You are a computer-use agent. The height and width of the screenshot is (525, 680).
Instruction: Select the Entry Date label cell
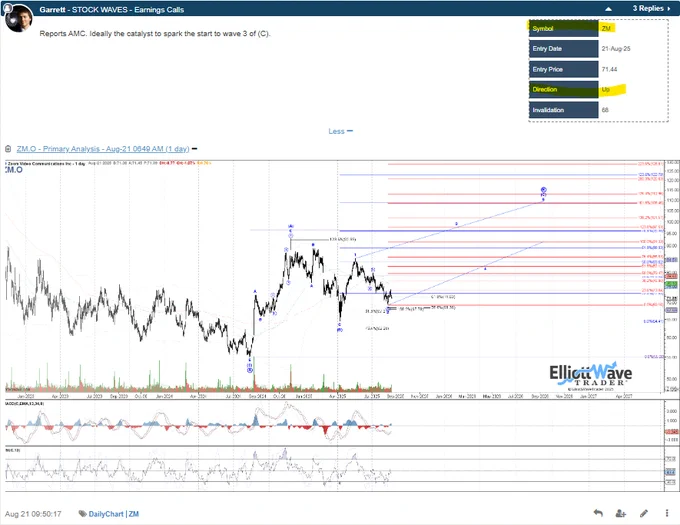[563, 49]
